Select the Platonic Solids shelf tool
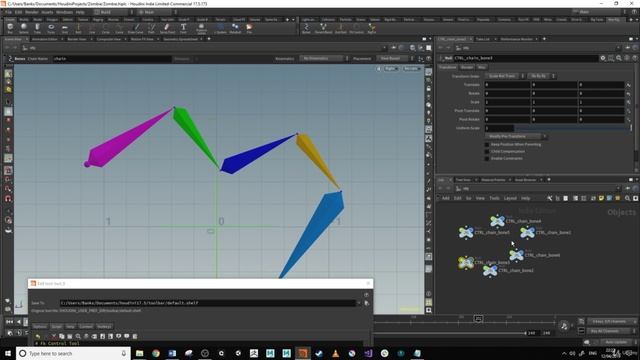 (201, 28)
